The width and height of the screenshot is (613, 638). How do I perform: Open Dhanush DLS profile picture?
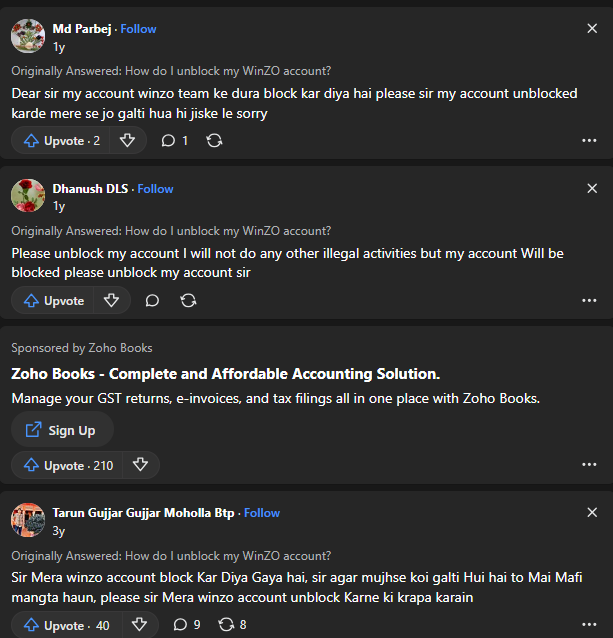point(28,196)
